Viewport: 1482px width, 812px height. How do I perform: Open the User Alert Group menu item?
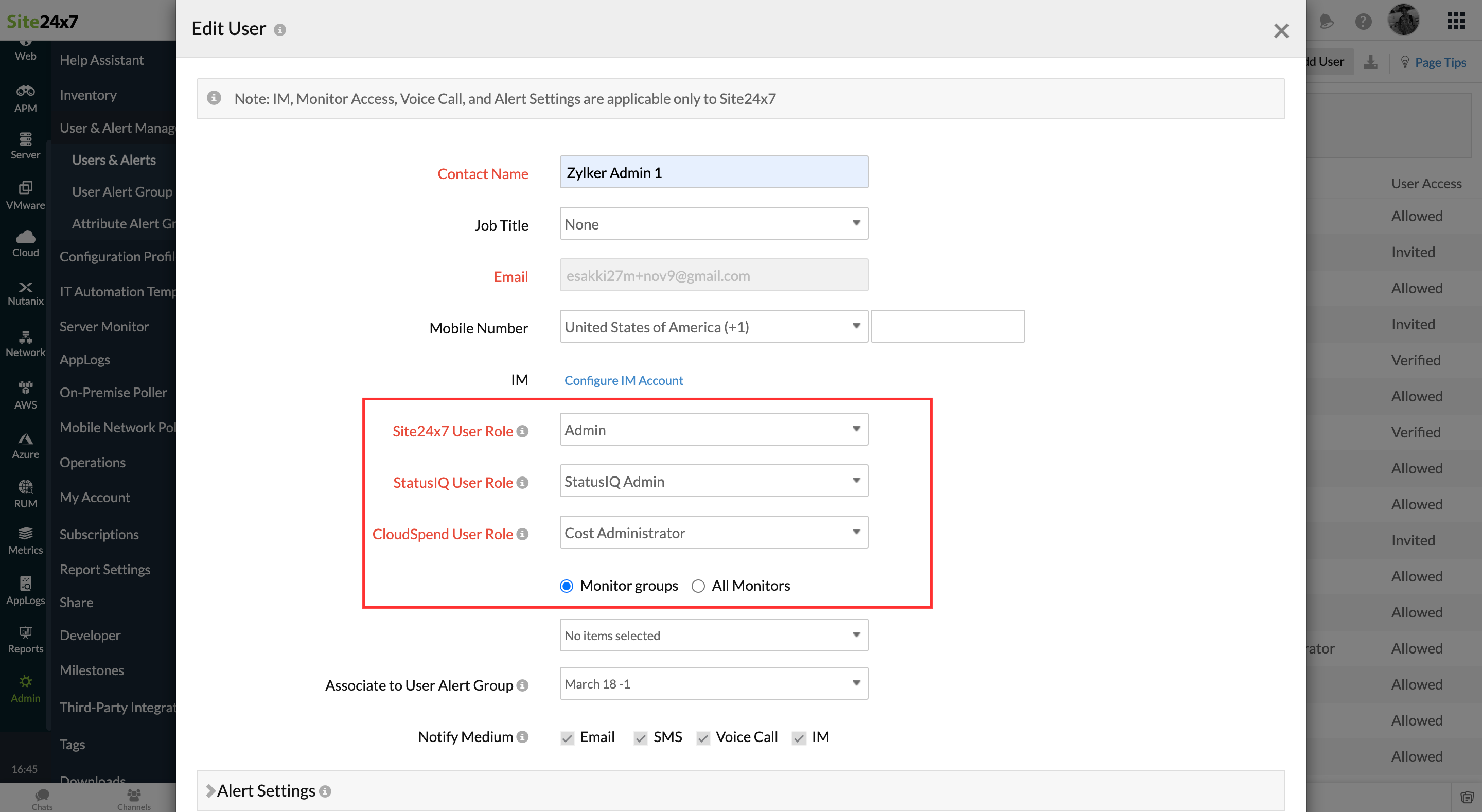[121, 191]
